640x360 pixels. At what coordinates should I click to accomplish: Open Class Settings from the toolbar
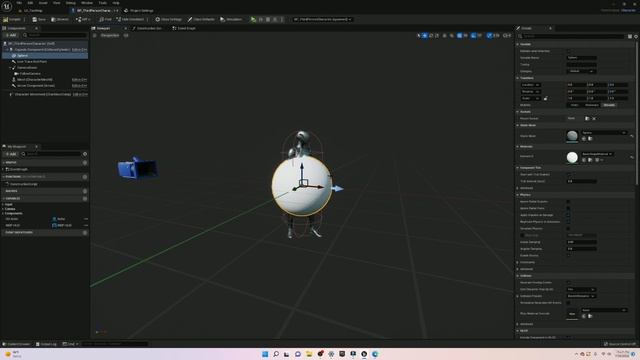[168, 19]
